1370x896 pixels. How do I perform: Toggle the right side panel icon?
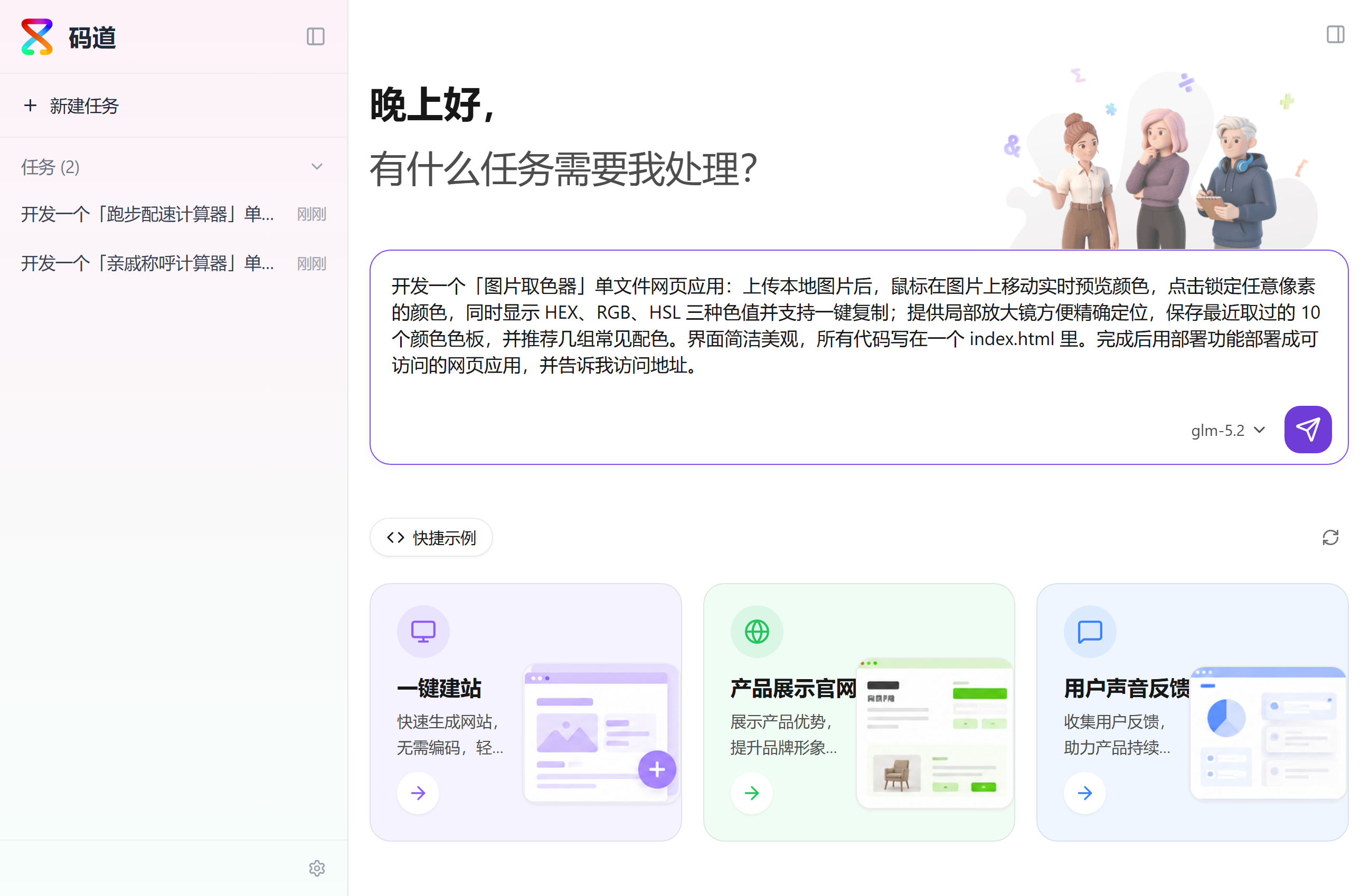(1336, 34)
